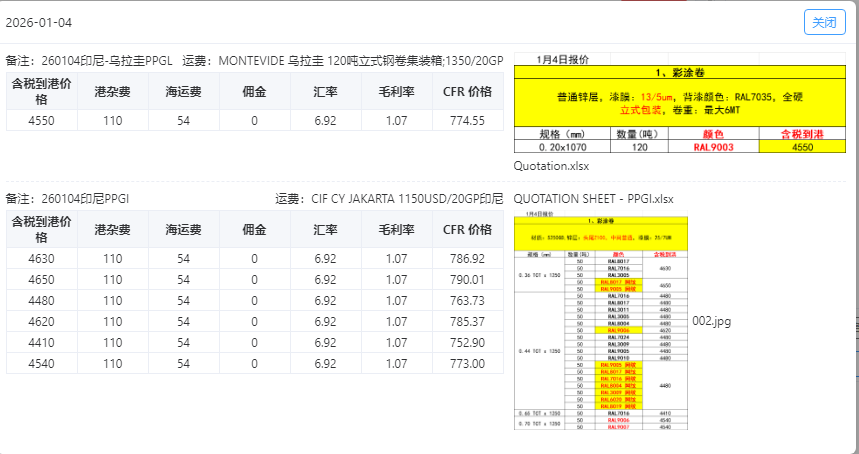Click the 关闭 button to close dialog
The width and height of the screenshot is (859, 454).
click(x=824, y=23)
